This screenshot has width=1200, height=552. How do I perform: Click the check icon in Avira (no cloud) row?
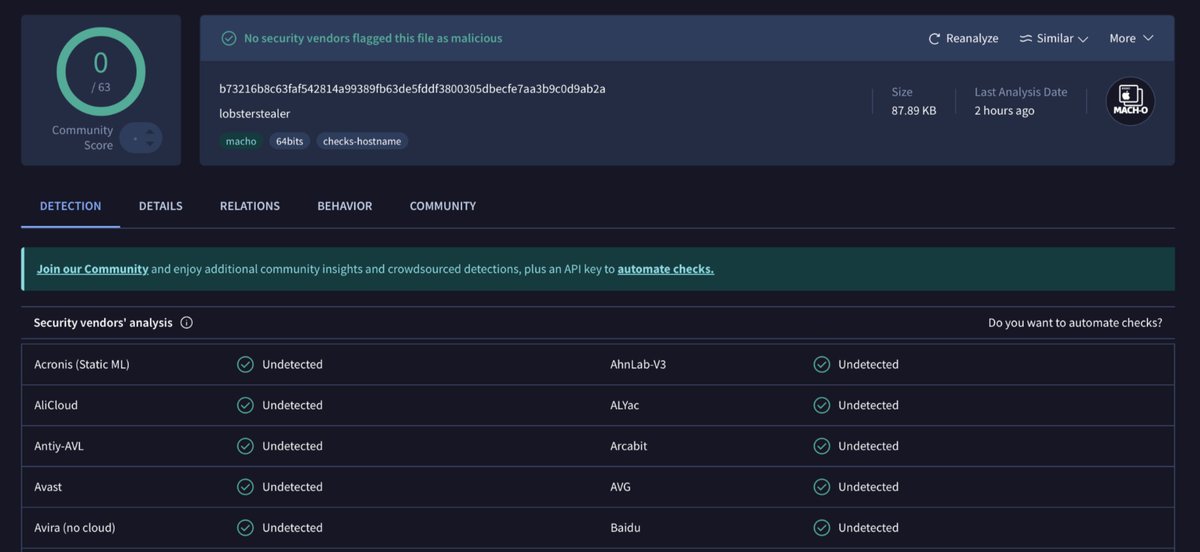(245, 527)
